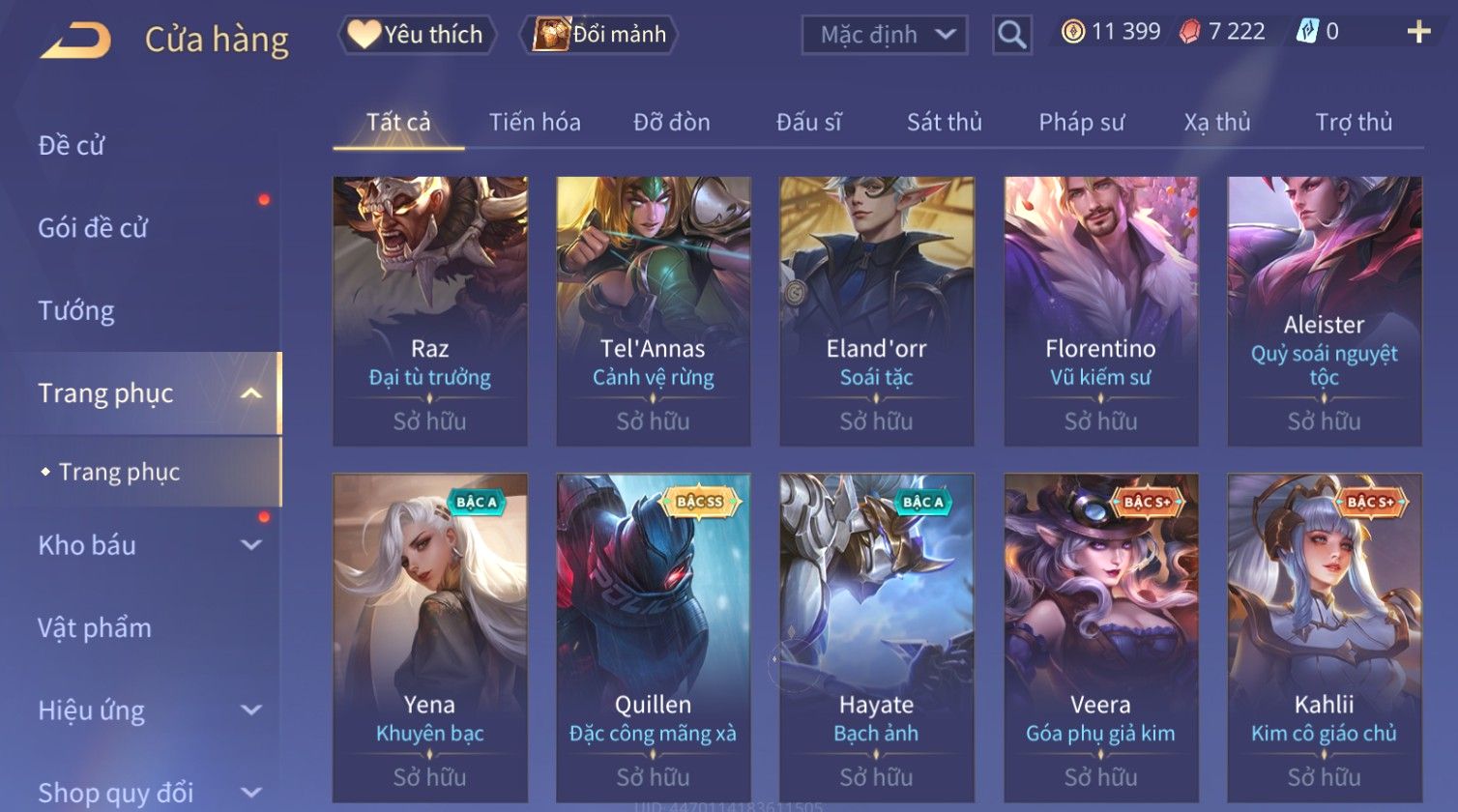The image size is (1458, 812).
Task: Tap the chest icon for Đổi mảnh
Action: coord(551,34)
